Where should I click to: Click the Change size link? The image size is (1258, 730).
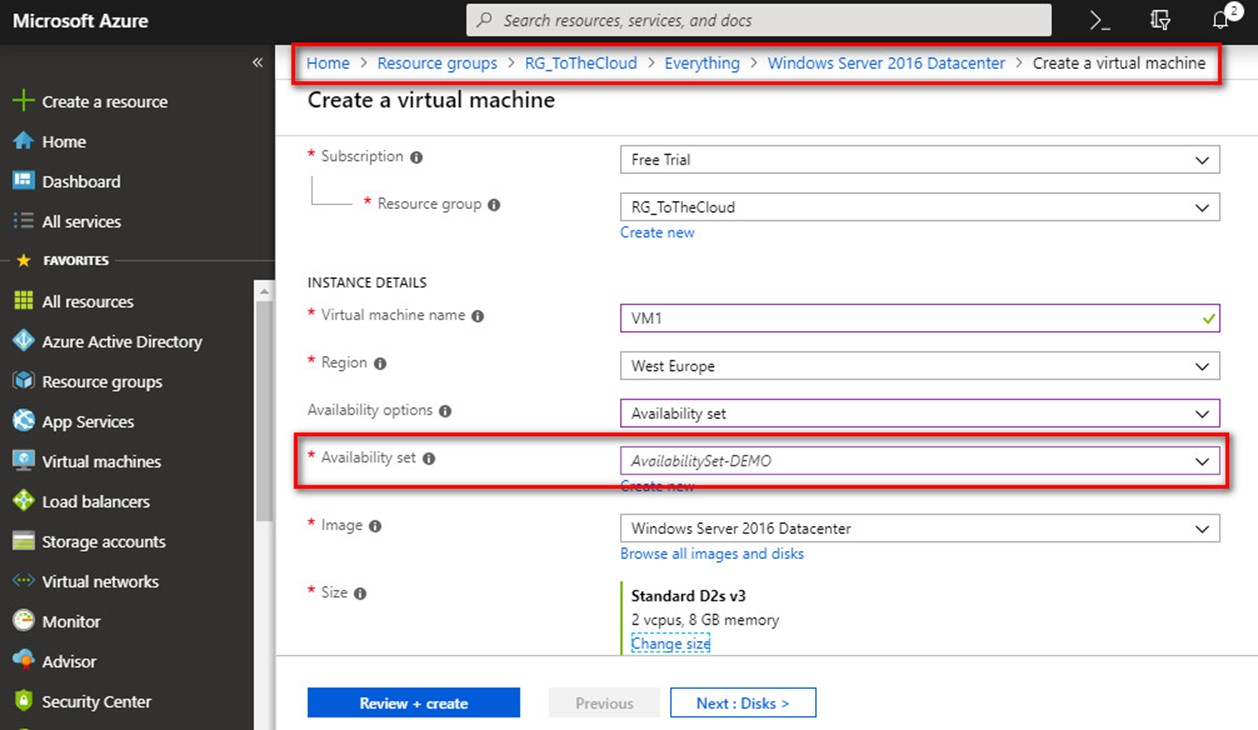tap(671, 644)
